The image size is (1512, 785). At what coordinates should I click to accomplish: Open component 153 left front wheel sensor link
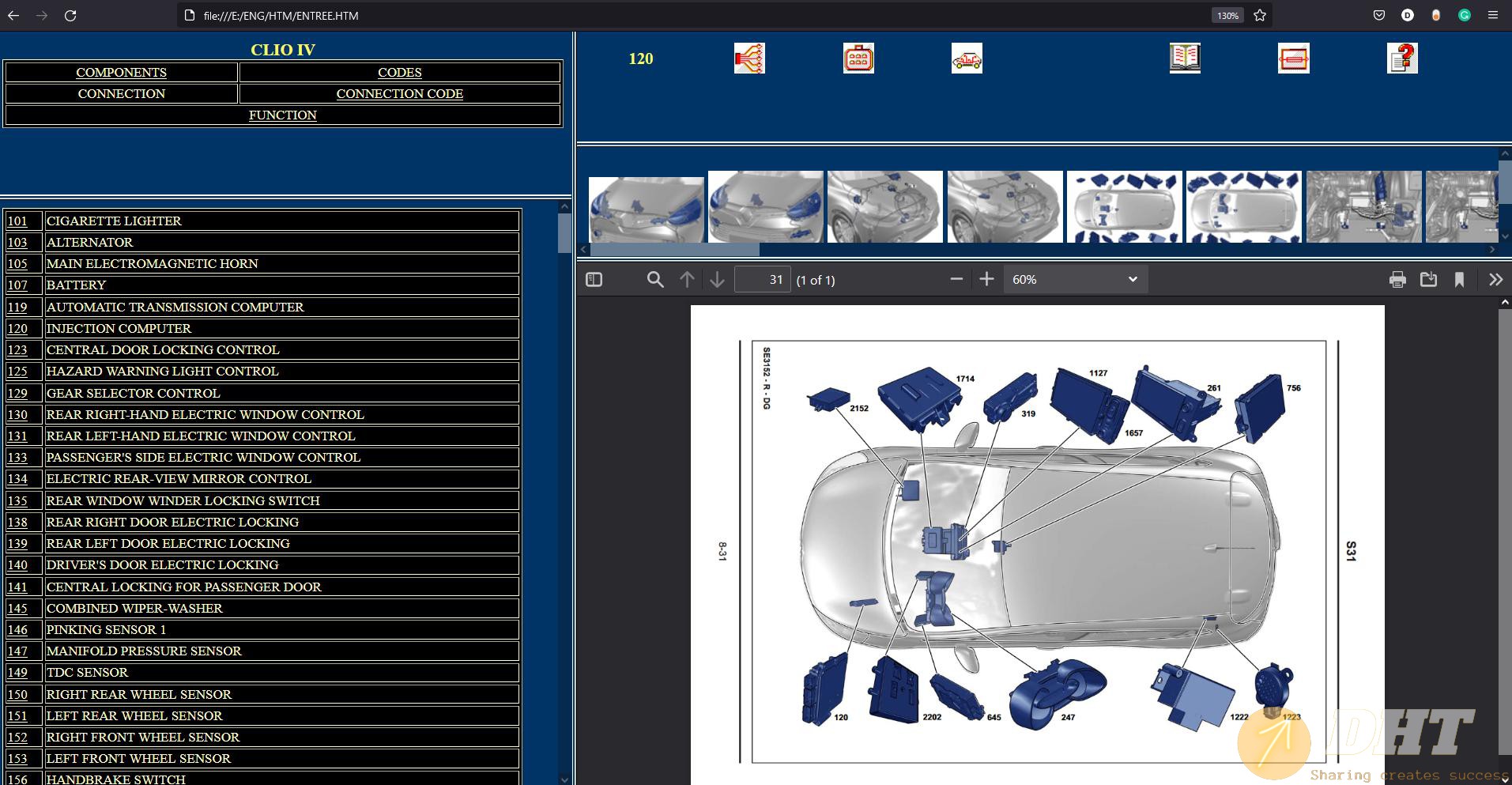coord(17,759)
